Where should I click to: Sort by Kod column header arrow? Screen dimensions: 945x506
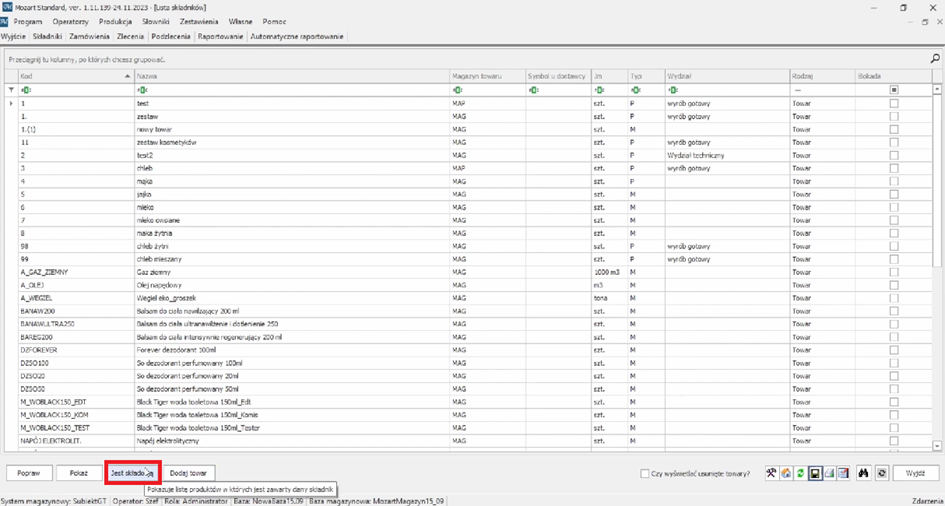click(x=127, y=76)
